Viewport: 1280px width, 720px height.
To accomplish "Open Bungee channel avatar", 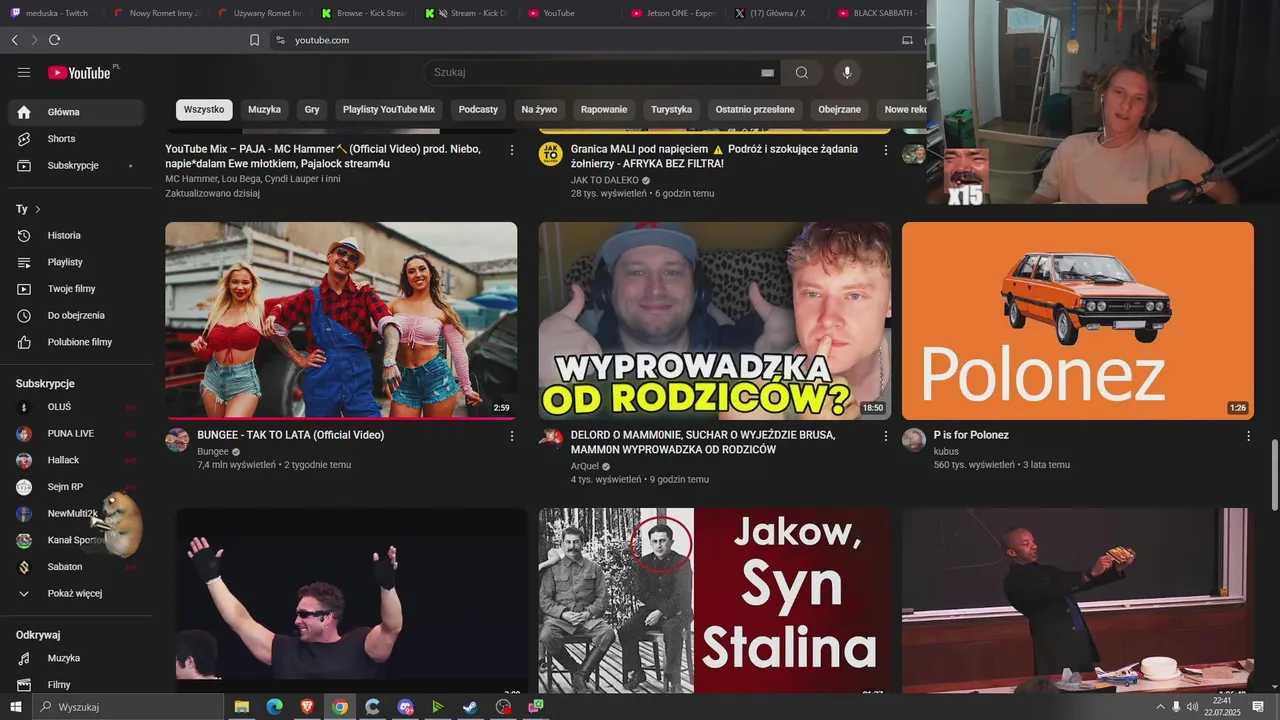I will [x=177, y=440].
